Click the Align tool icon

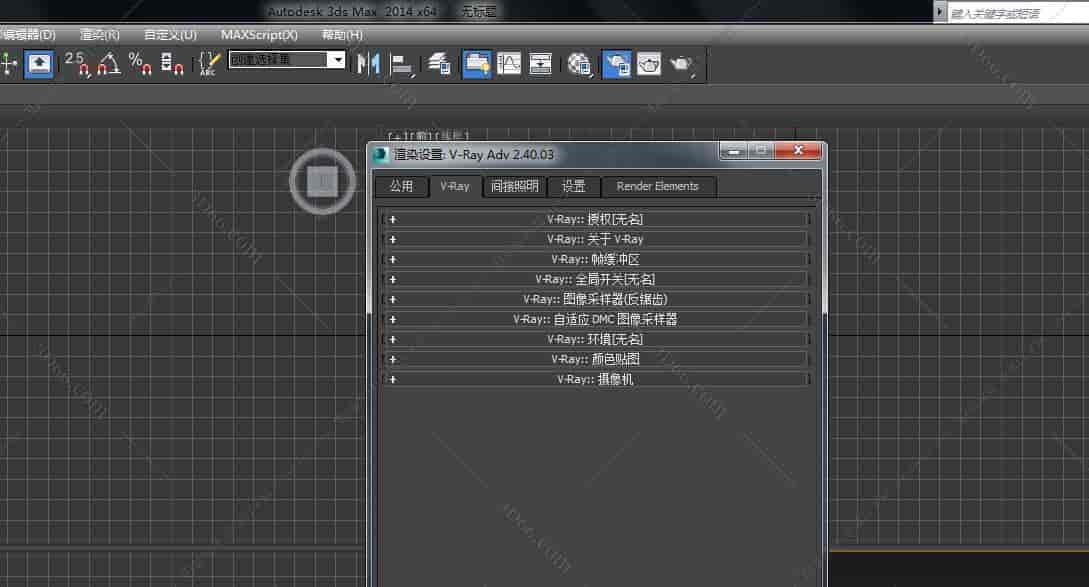(401, 64)
